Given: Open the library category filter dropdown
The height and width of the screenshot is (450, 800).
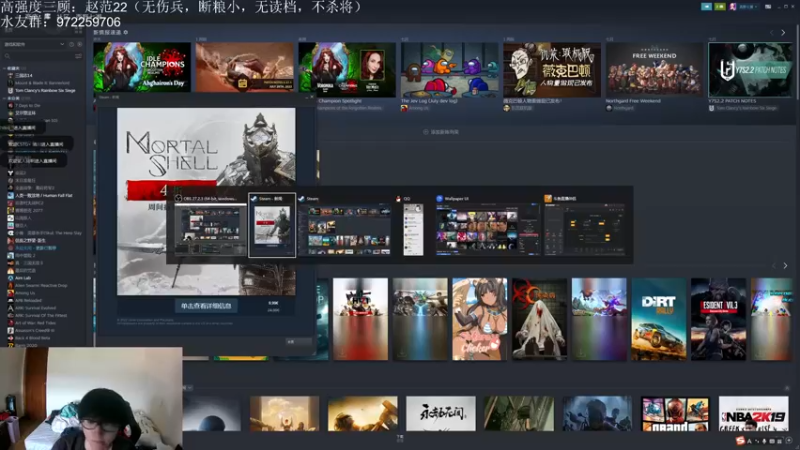Looking at the screenshot, I should click(x=34, y=44).
